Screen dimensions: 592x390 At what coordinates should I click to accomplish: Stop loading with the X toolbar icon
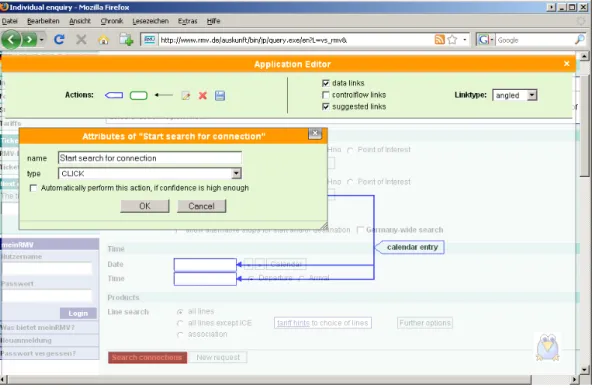[81, 39]
